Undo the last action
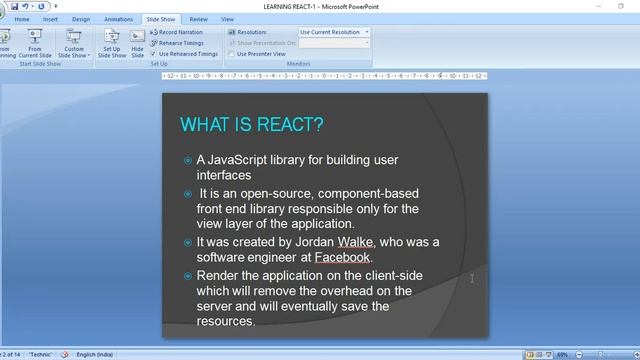The width and height of the screenshot is (640, 360). pyautogui.click(x=25, y=7)
